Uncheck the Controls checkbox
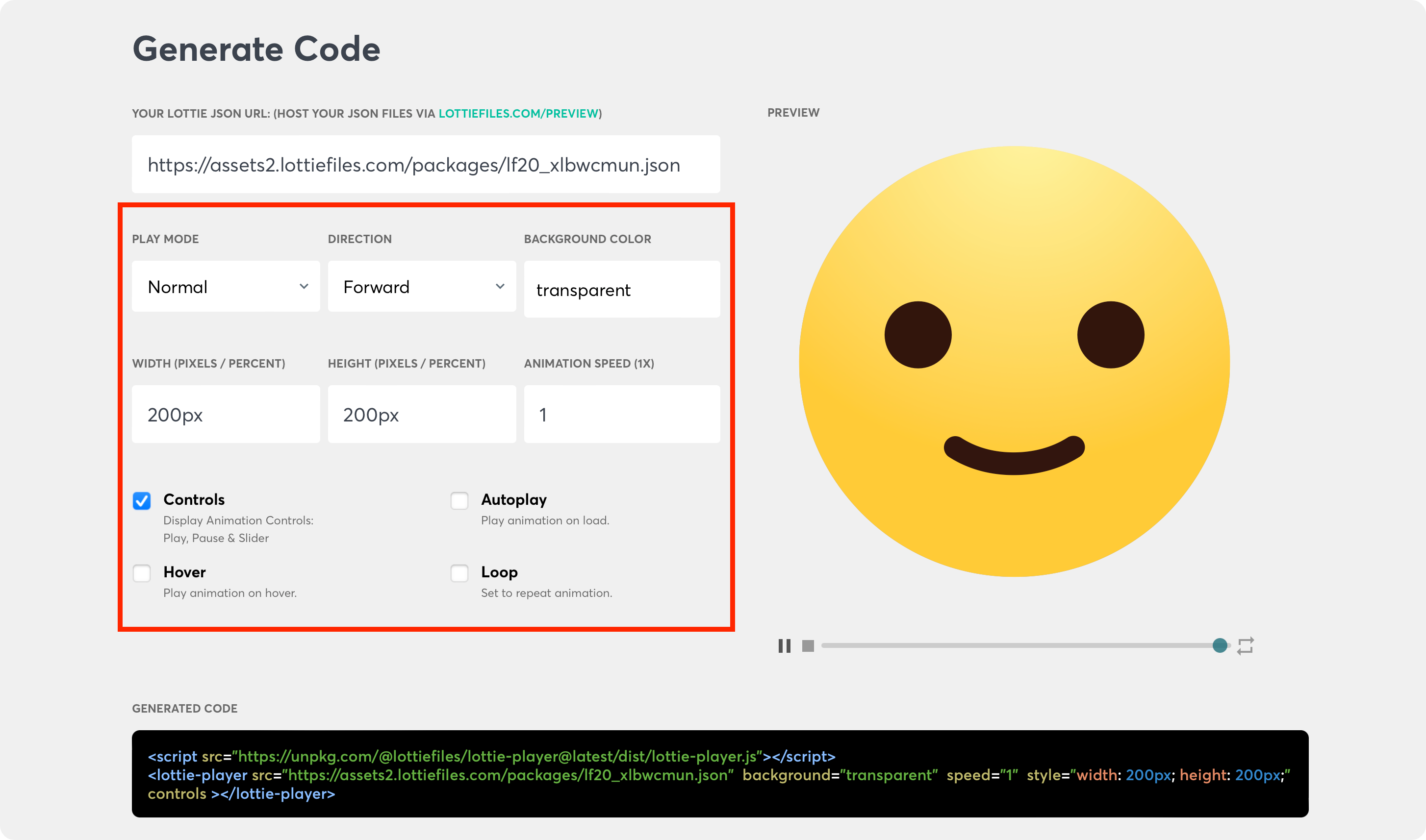Screen dimensions: 1426x840 pyautogui.click(x=142, y=500)
